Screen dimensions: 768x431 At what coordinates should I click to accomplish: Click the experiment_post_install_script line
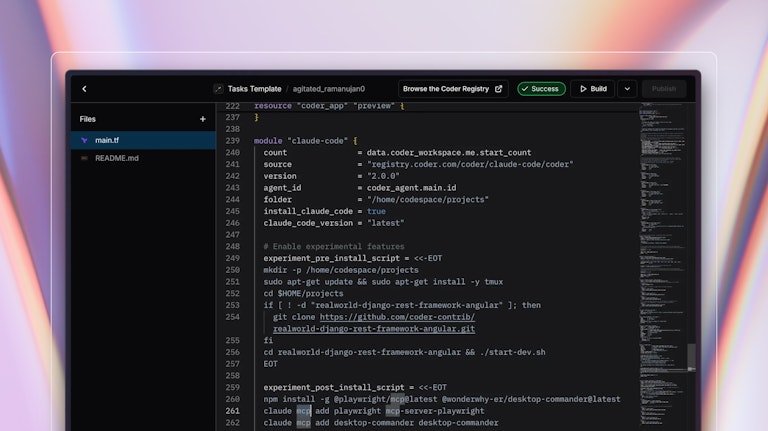pos(355,387)
